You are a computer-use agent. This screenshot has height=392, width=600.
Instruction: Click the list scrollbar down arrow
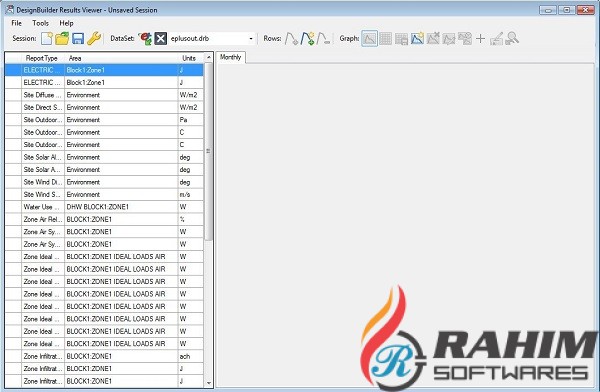click(x=209, y=383)
